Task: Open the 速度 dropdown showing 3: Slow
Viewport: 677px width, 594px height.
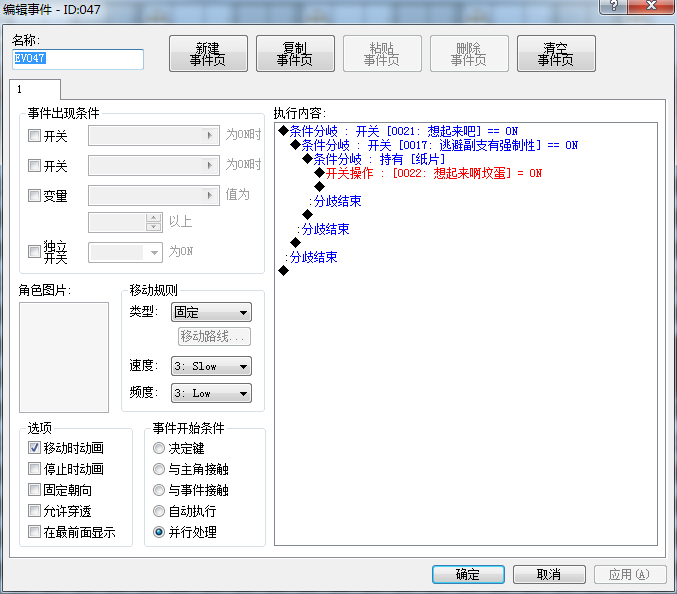Action: point(211,366)
